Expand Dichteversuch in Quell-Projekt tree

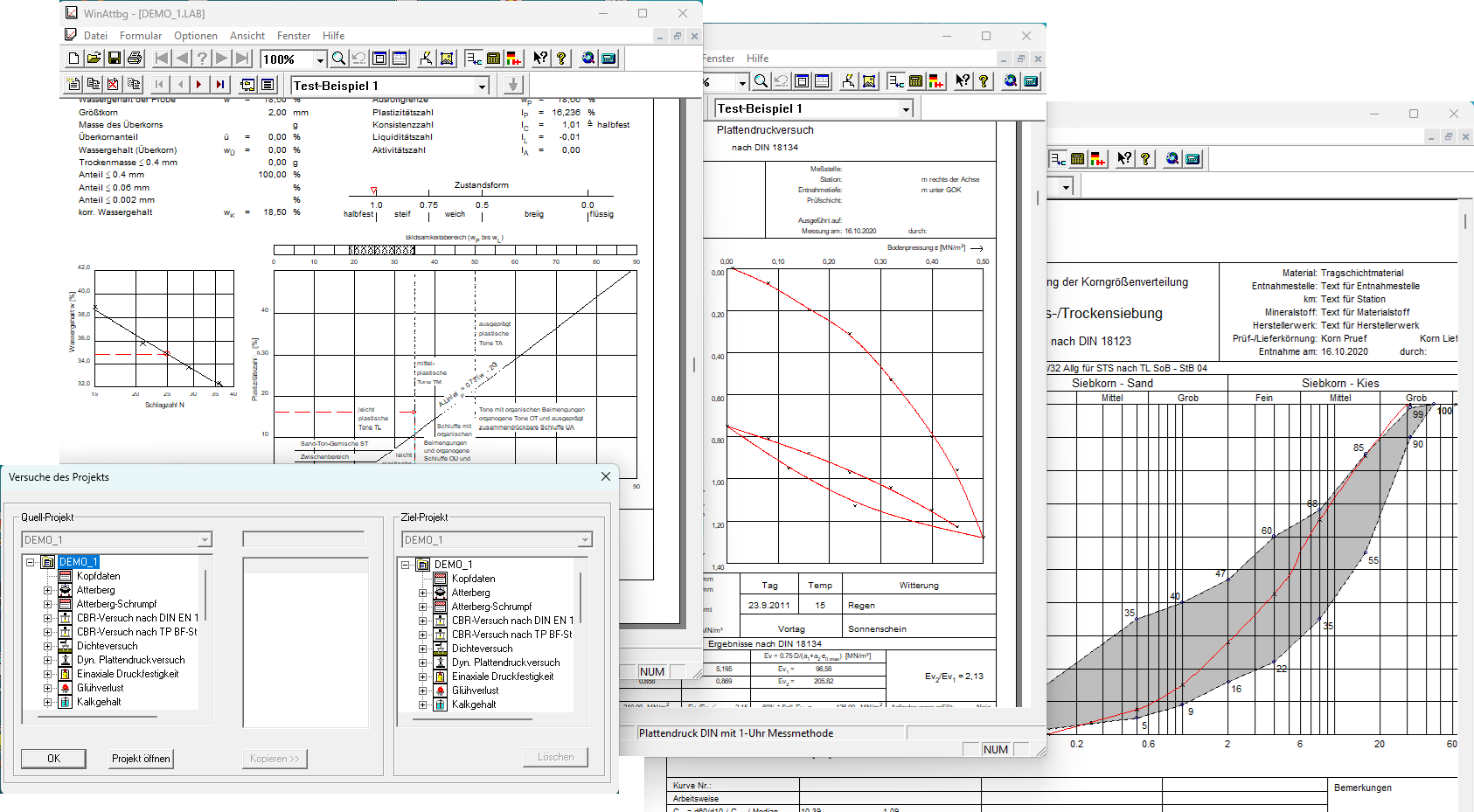[x=47, y=646]
